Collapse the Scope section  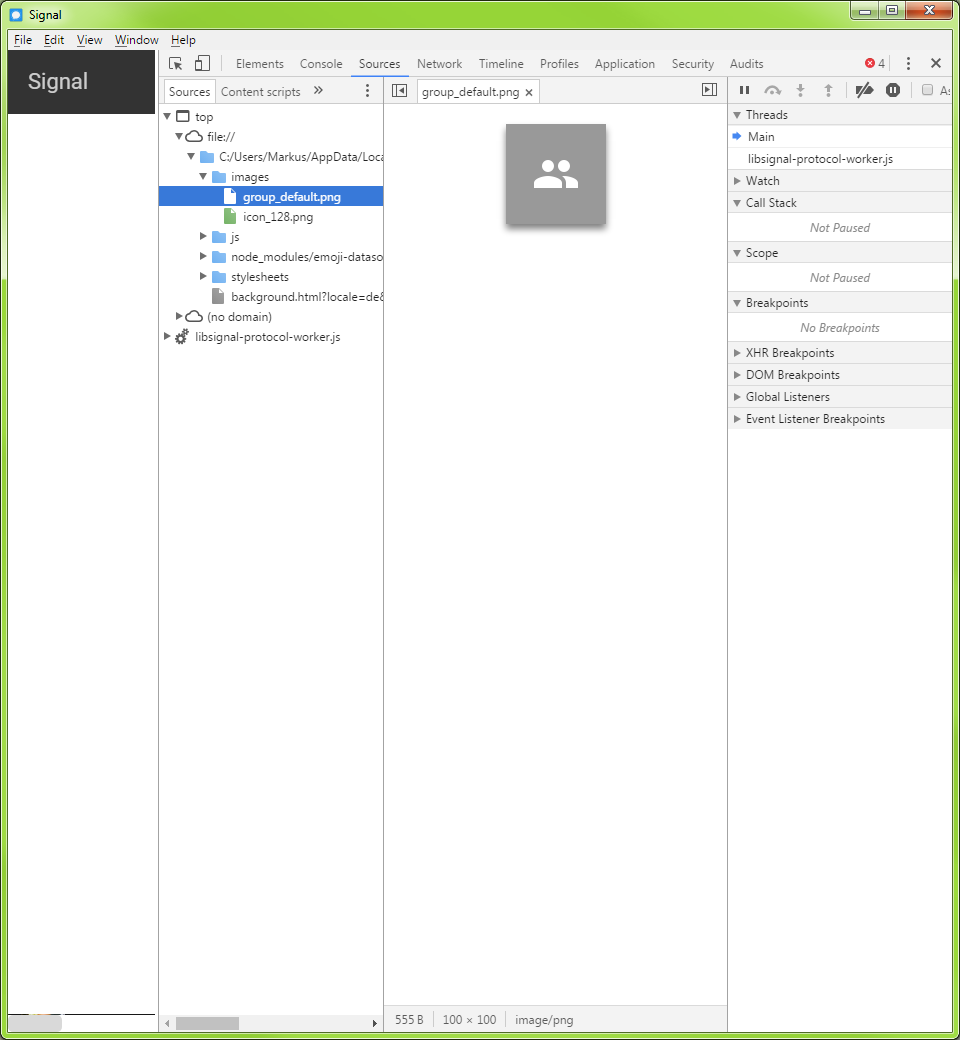click(x=839, y=253)
